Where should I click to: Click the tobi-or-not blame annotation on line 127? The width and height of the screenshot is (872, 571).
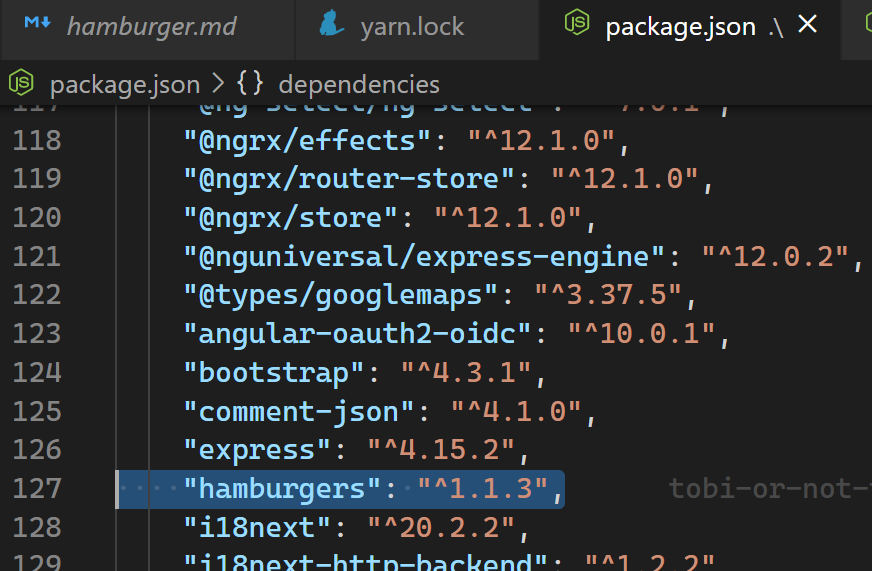point(770,489)
